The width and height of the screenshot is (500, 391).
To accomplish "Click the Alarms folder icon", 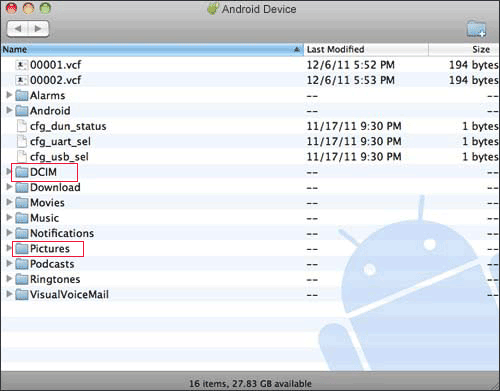I will 22,96.
